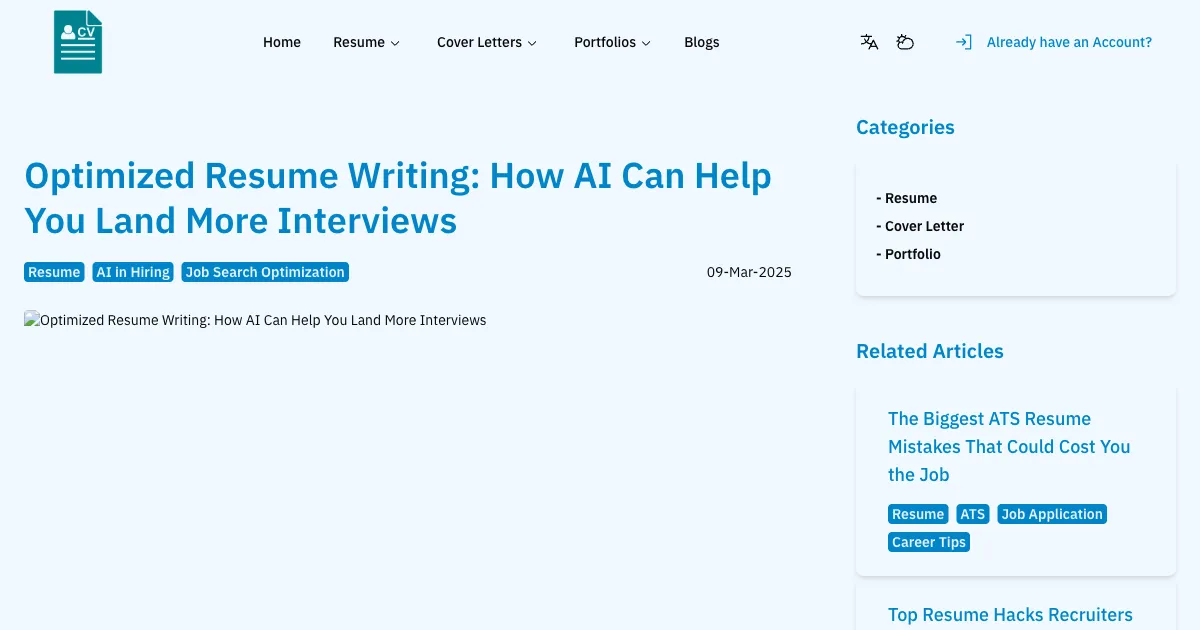Select the Portfolio category

908,254
